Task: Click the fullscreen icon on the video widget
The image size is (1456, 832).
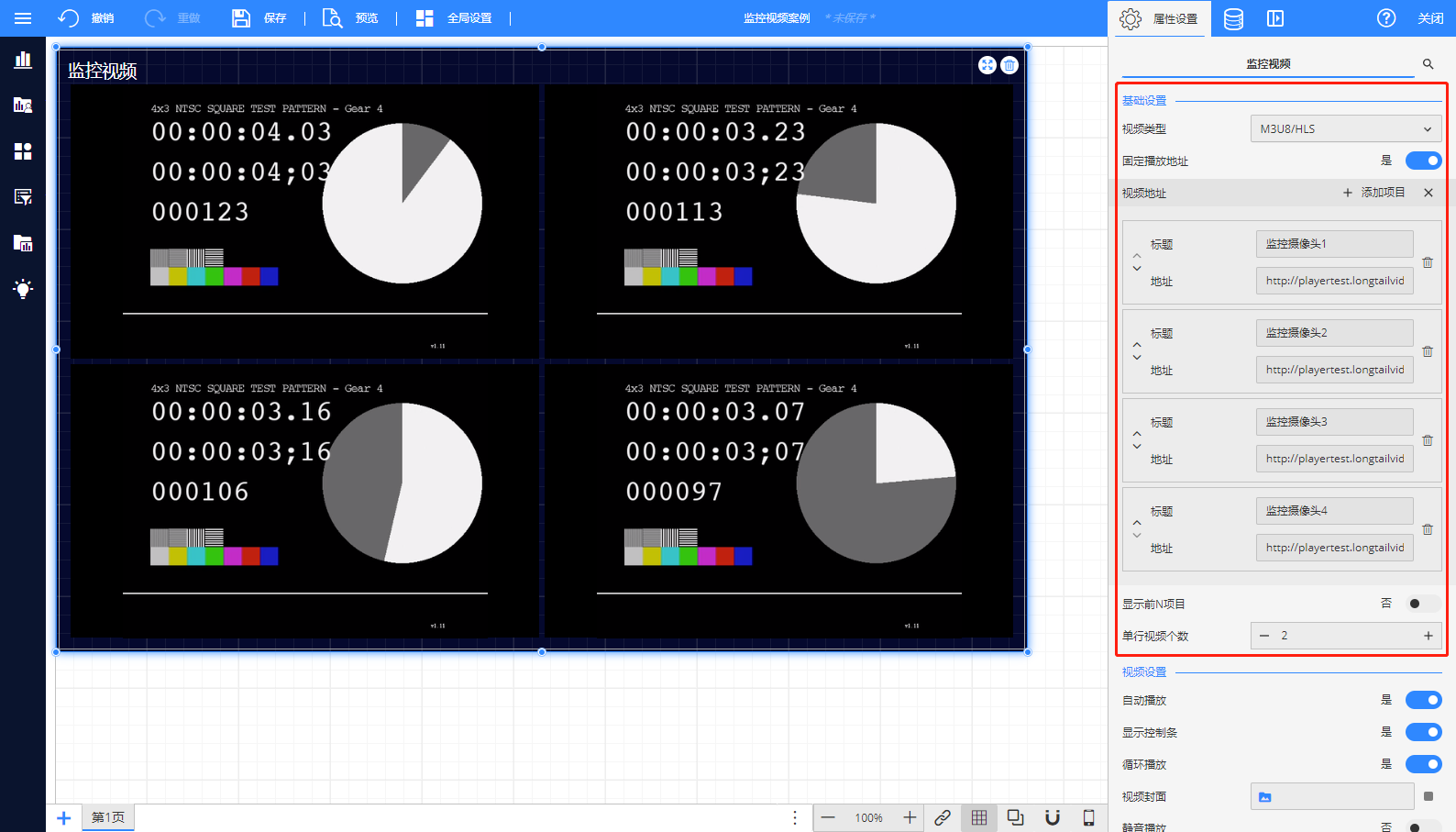Action: tap(987, 65)
